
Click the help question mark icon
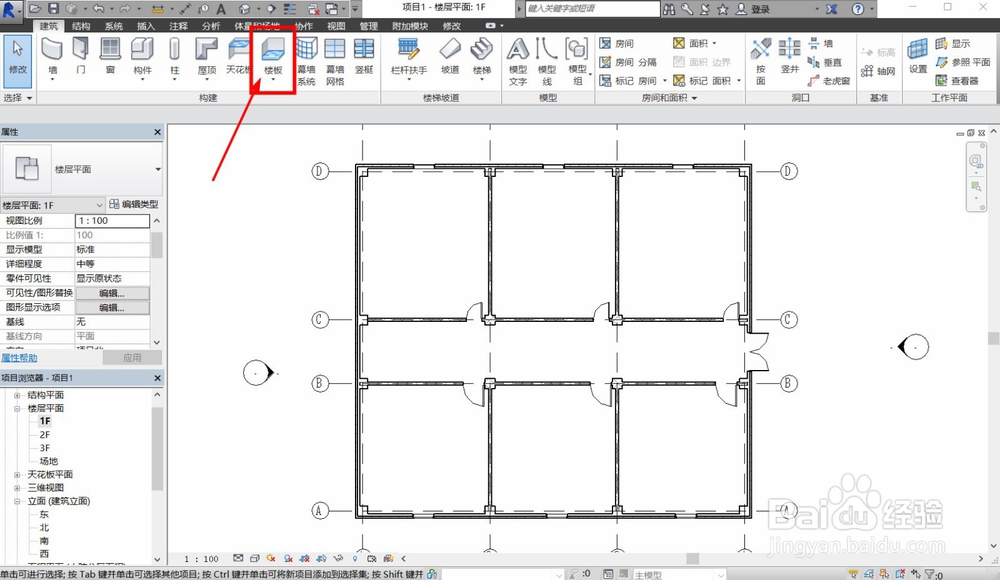858,9
